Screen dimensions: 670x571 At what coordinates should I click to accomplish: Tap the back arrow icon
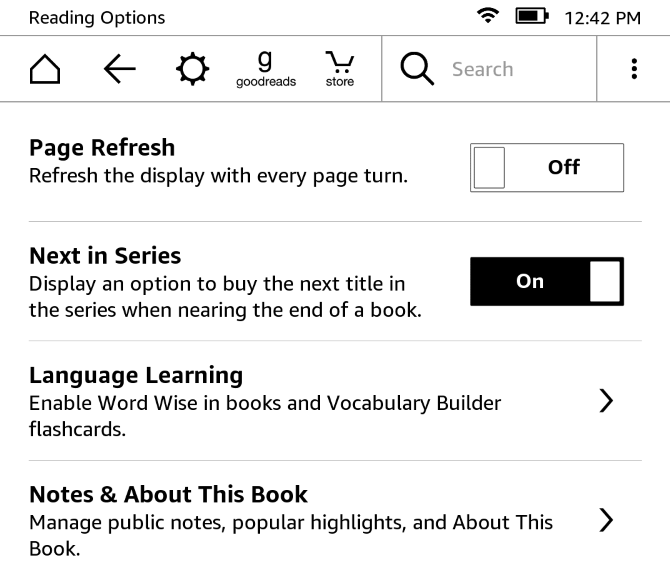click(x=120, y=69)
